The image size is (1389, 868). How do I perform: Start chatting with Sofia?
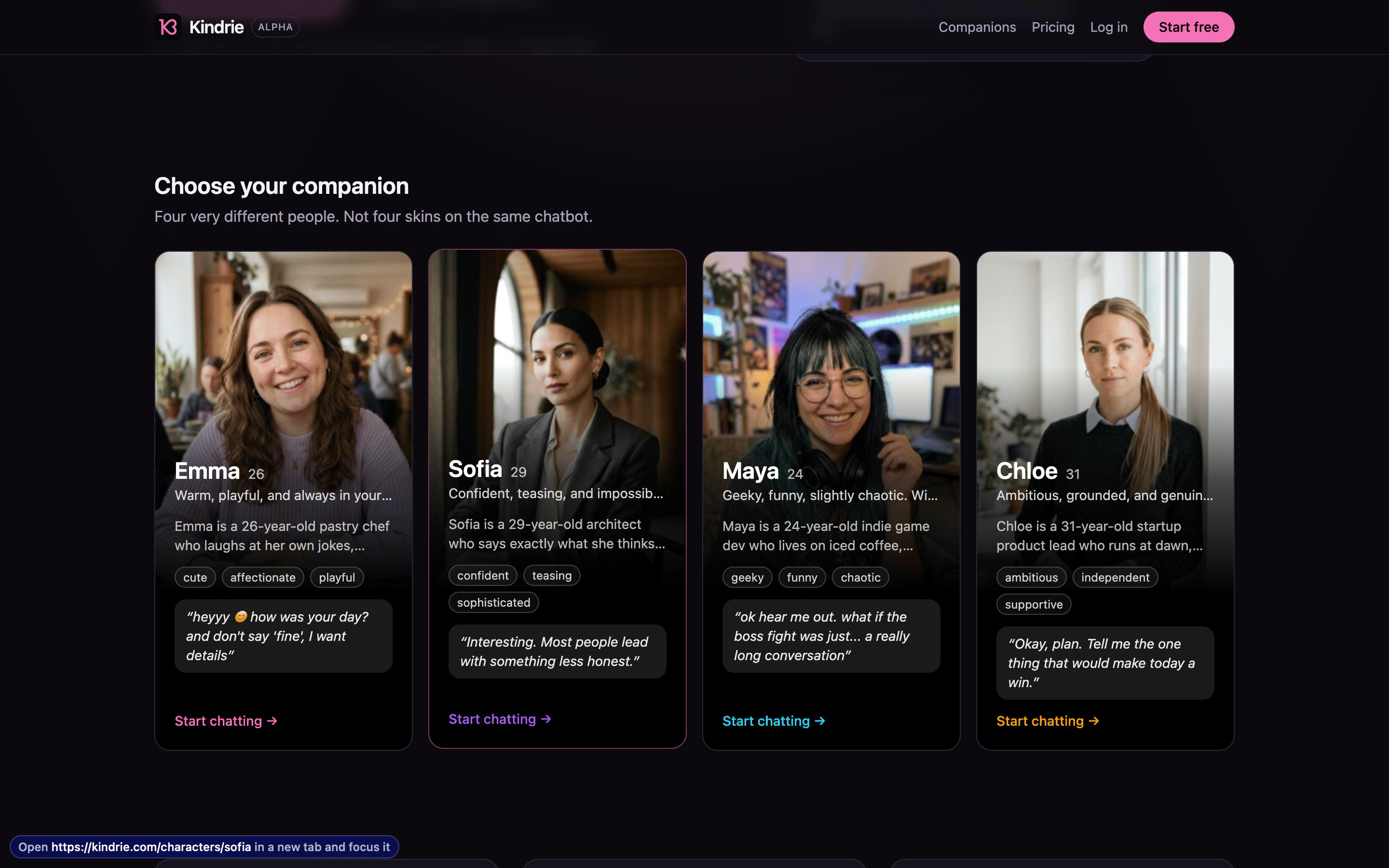[500, 719]
